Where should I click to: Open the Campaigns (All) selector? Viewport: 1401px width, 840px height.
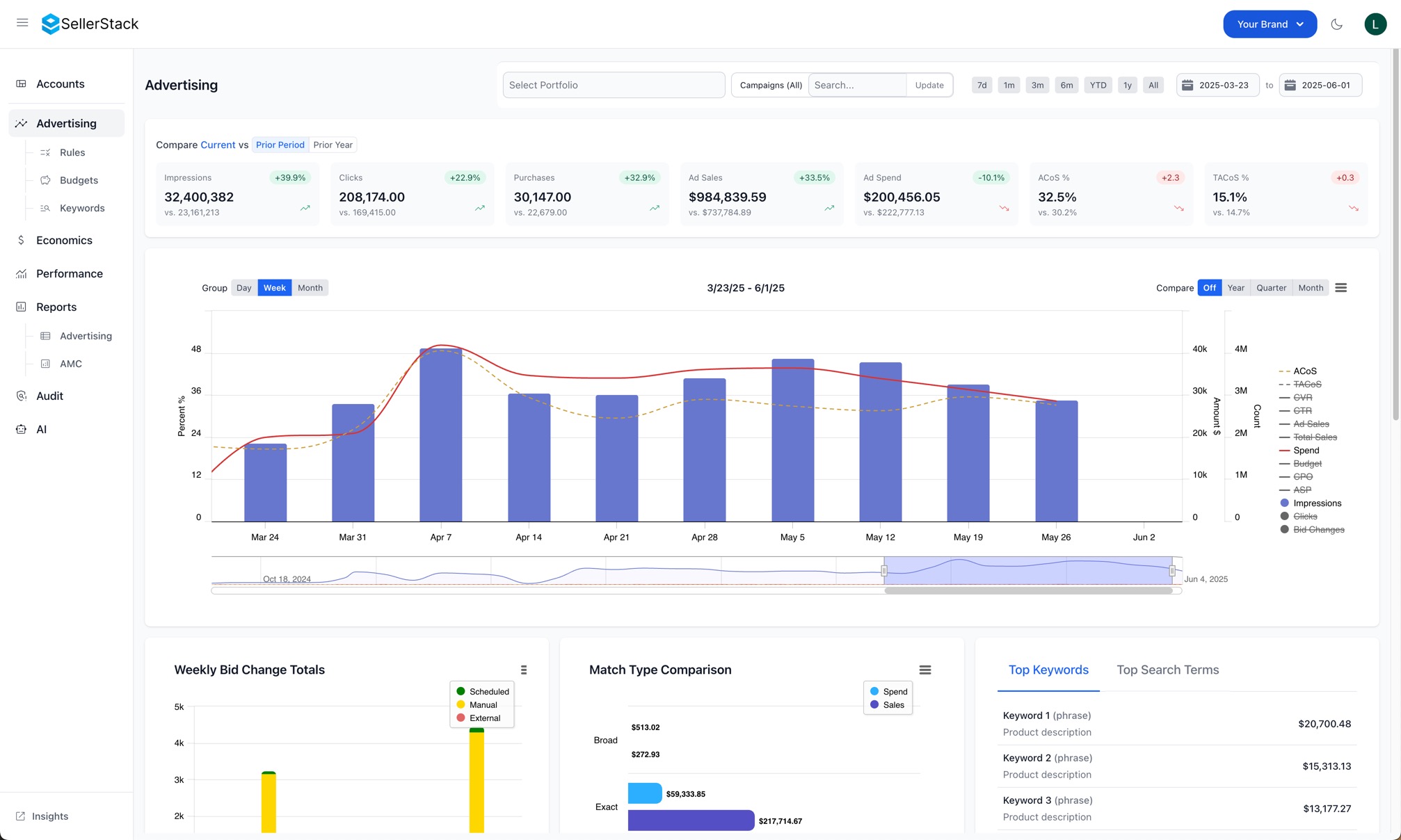pyautogui.click(x=770, y=85)
